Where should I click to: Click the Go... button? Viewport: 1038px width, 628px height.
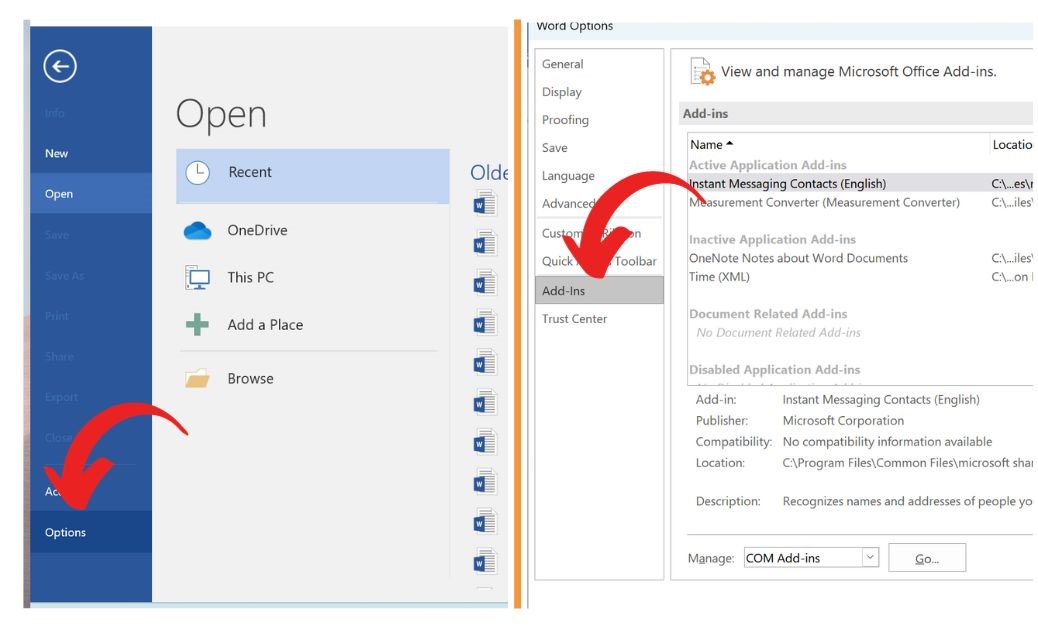pos(927,559)
